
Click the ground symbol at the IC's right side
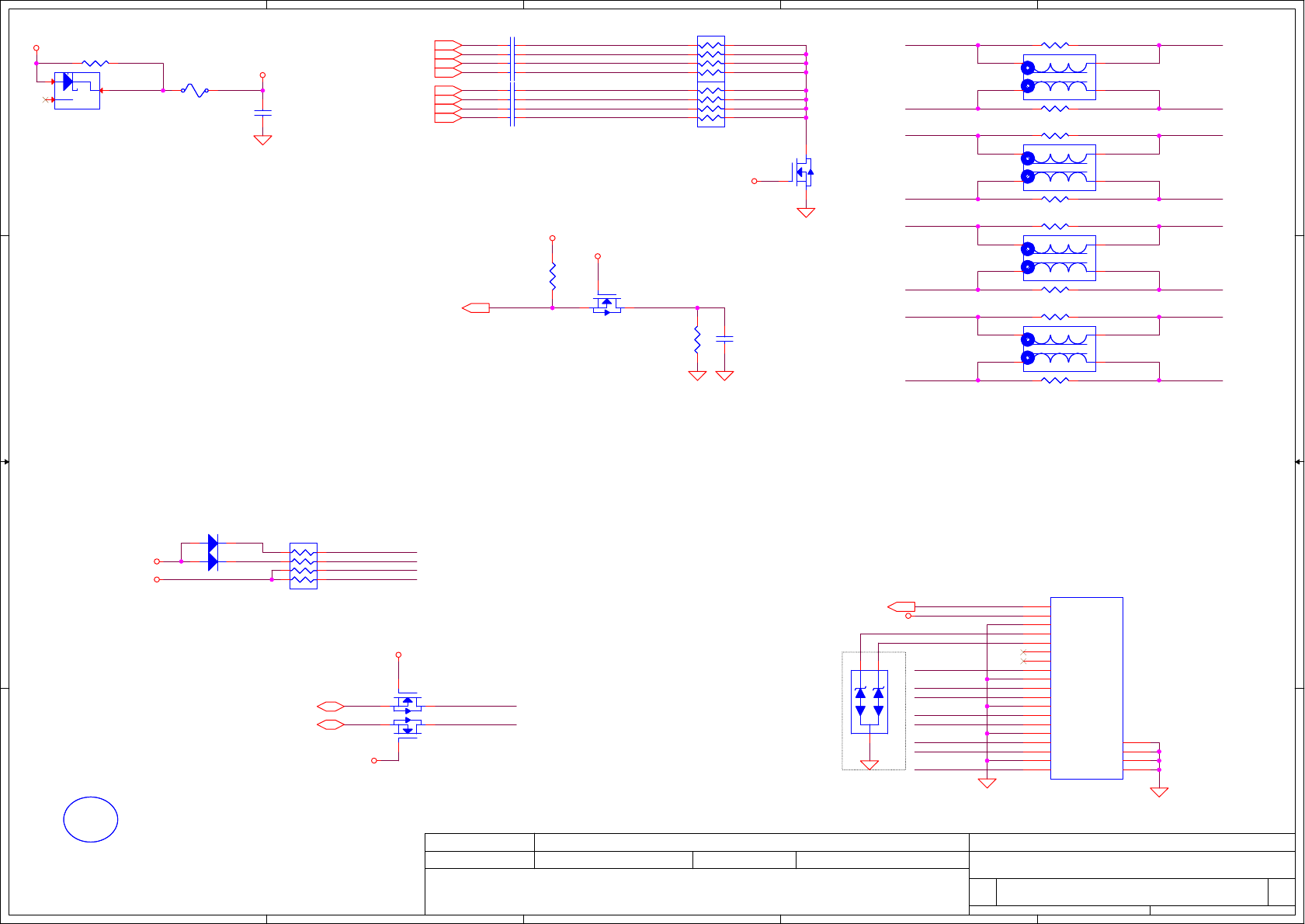(x=1159, y=792)
